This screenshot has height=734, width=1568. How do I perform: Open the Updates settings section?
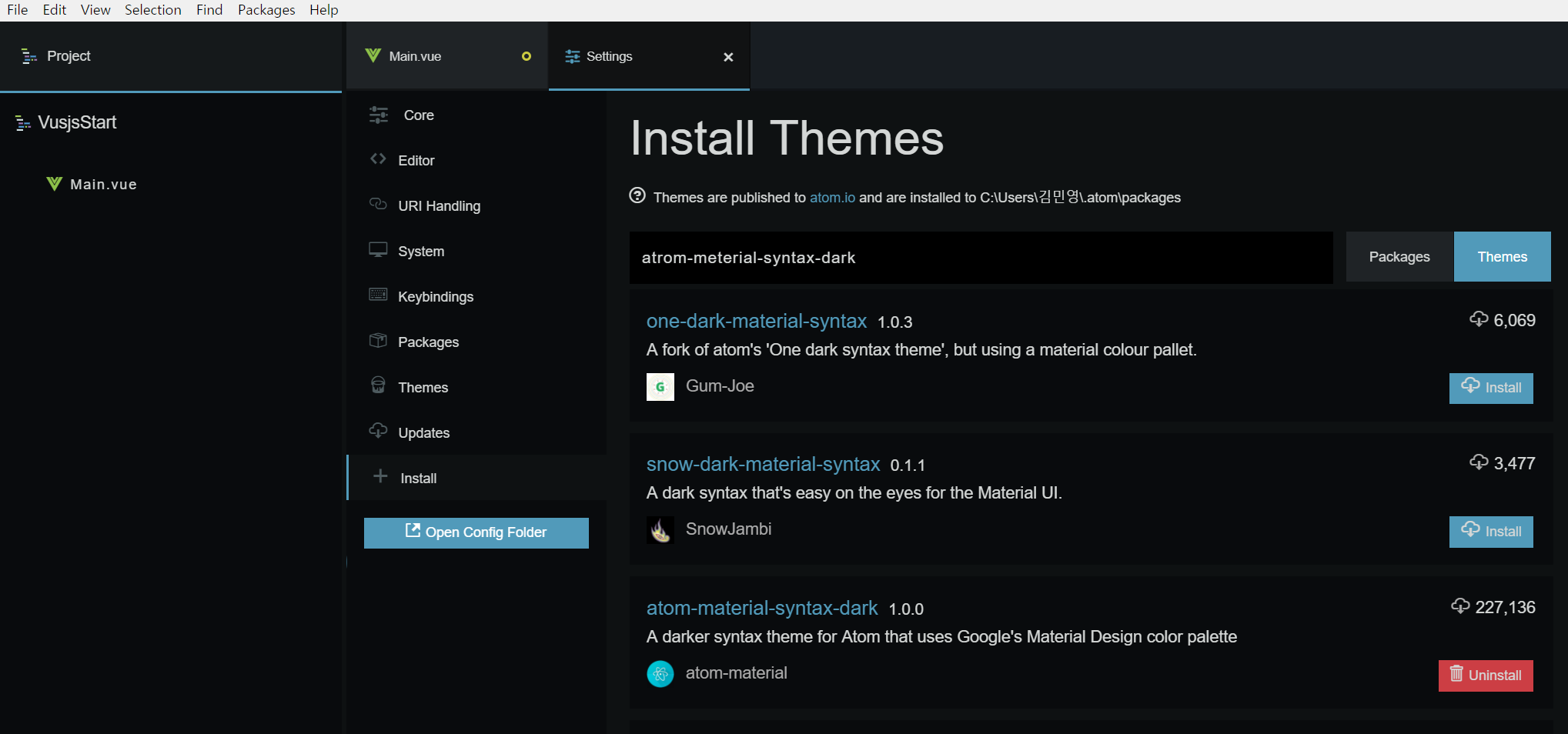pos(476,432)
